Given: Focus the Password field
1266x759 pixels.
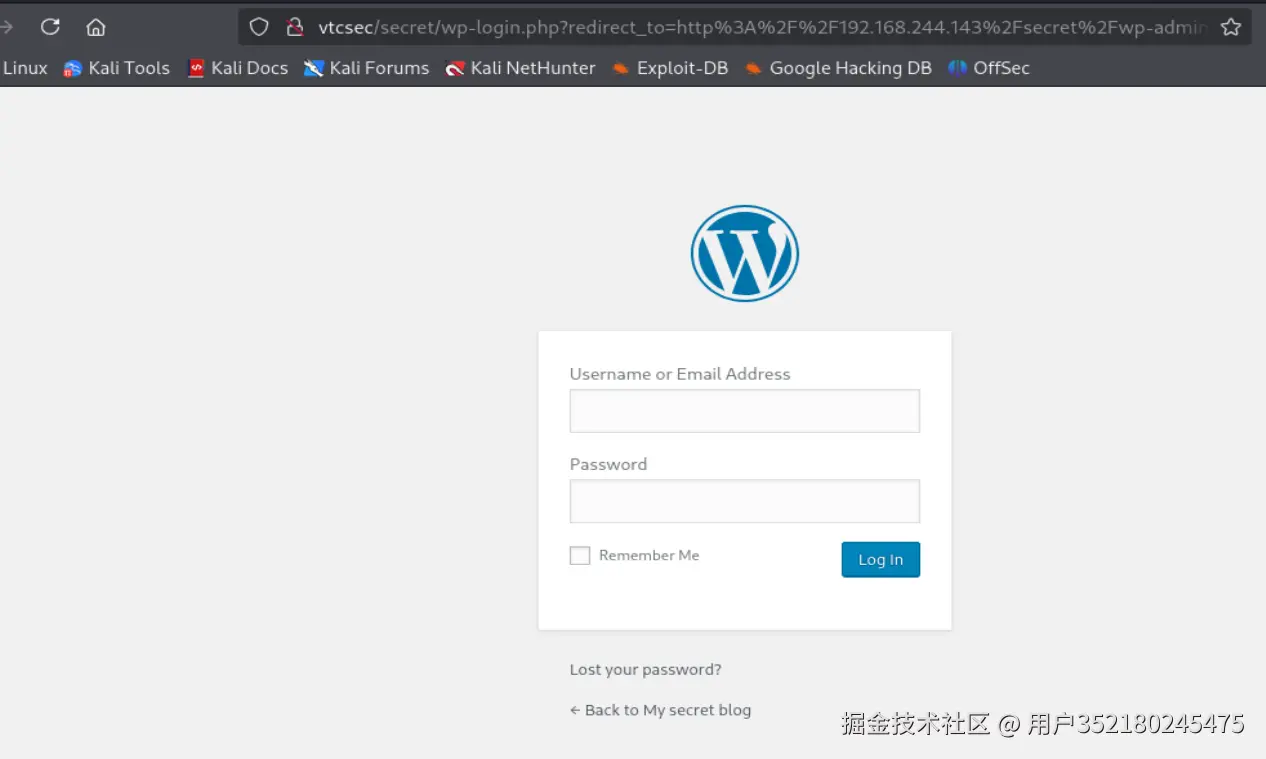Looking at the screenshot, I should [x=745, y=501].
